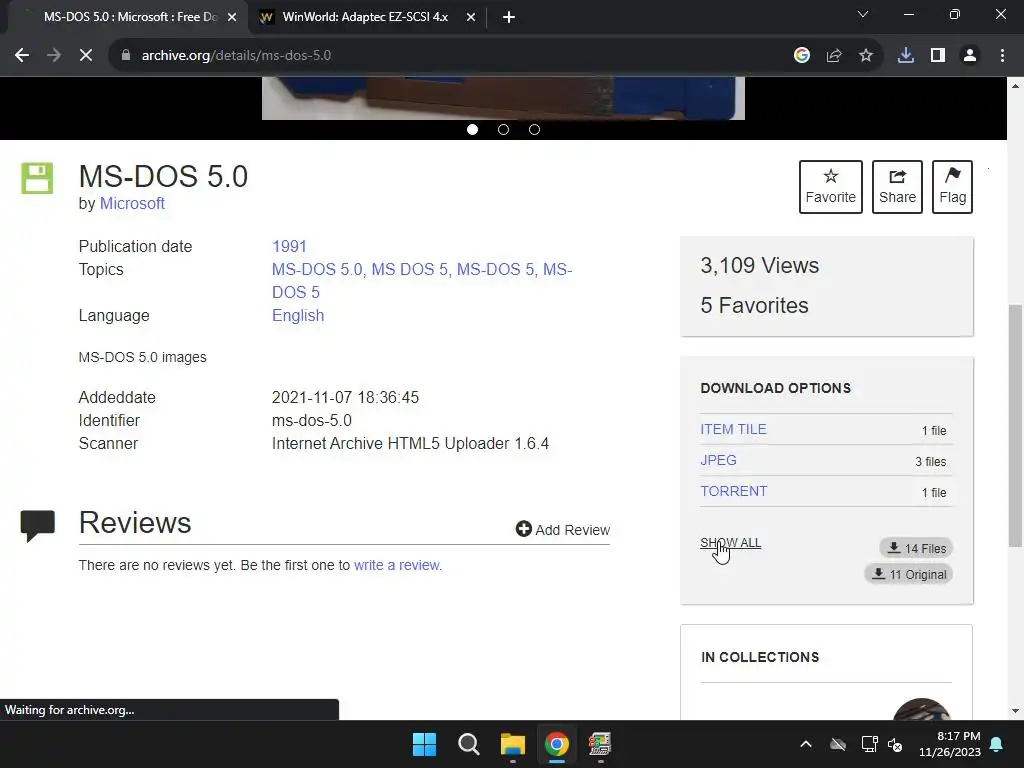Click the Chrome taskbar icon

tap(556, 744)
